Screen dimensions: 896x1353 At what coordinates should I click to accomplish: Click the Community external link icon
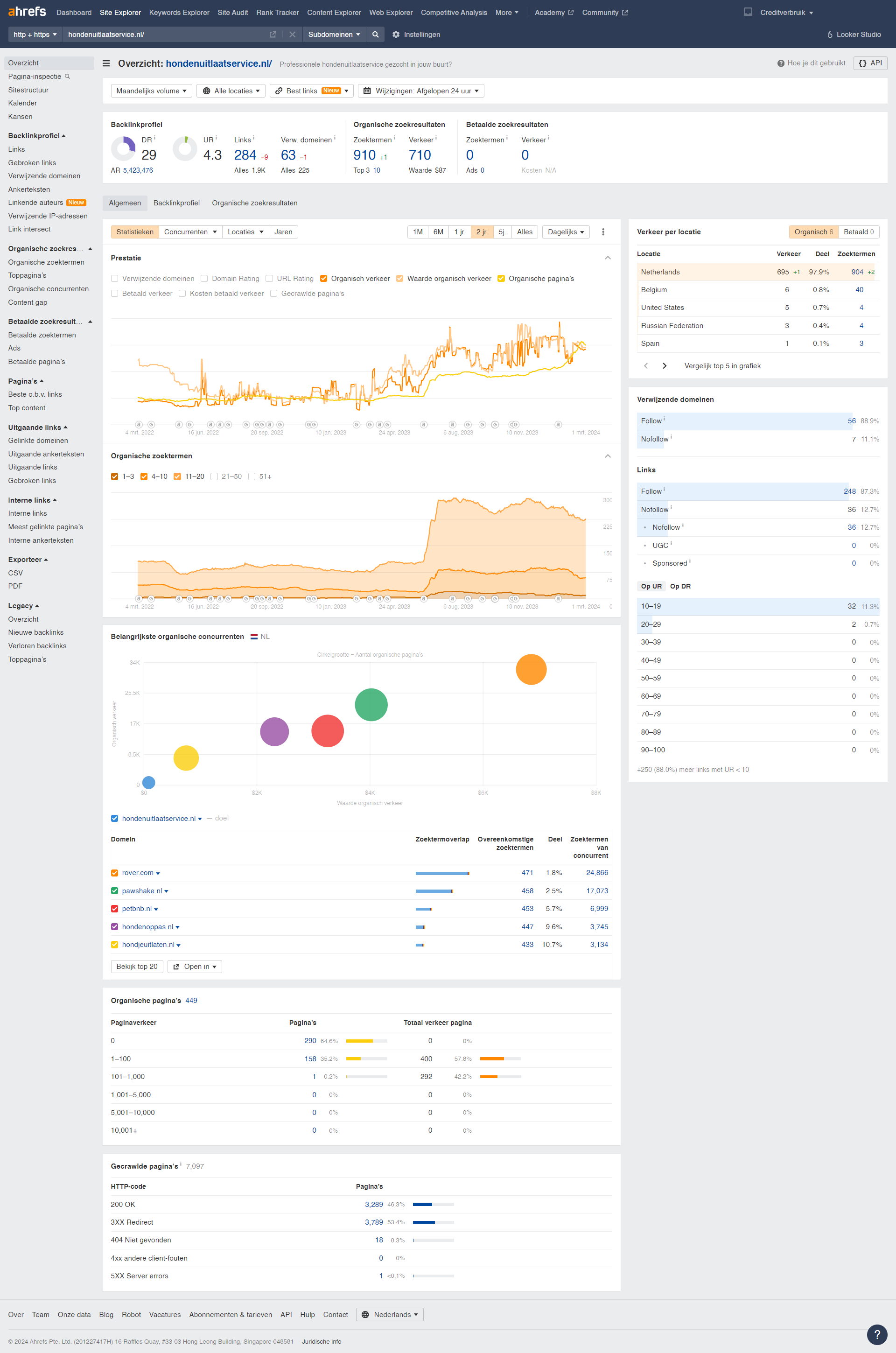[624, 13]
